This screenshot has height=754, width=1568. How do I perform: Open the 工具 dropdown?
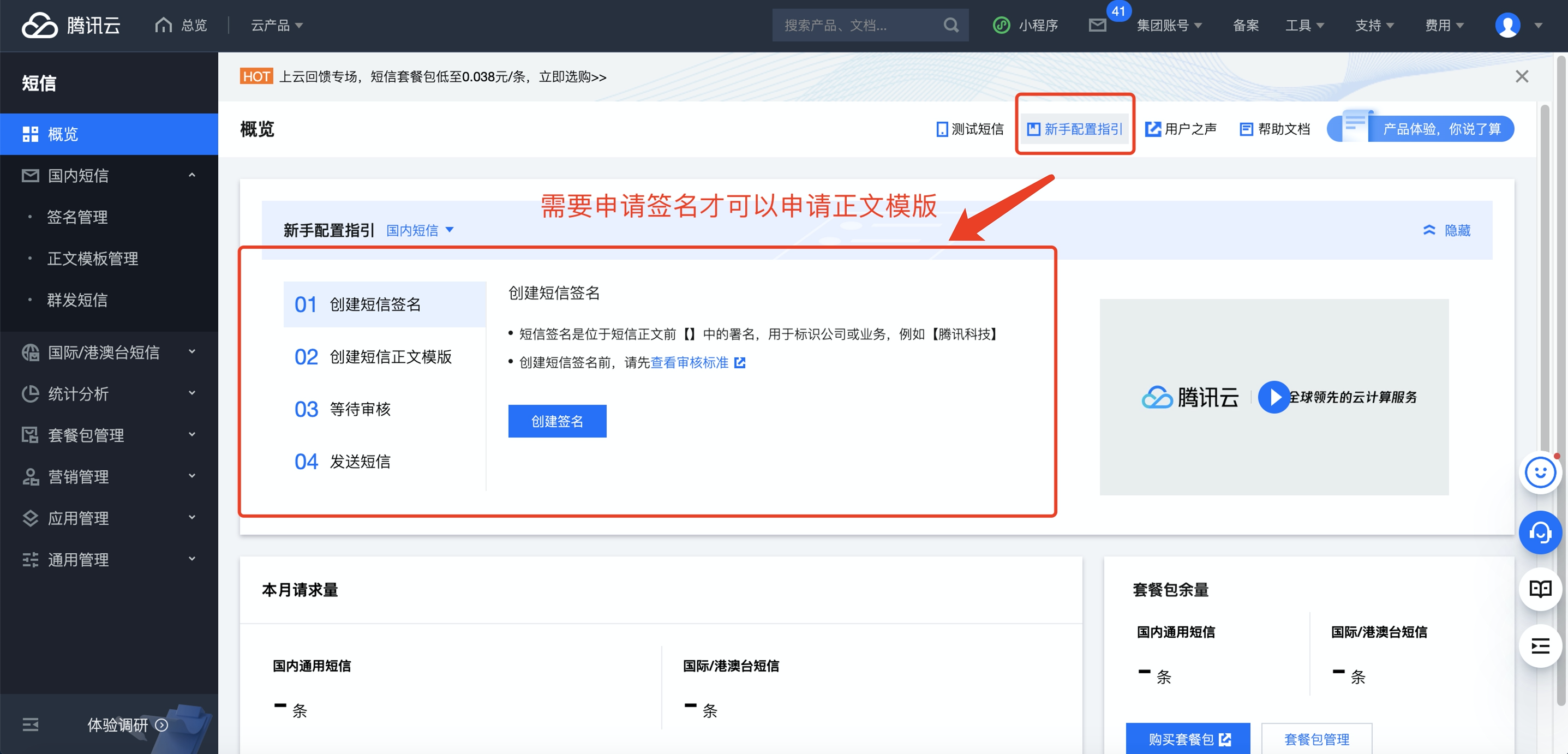click(x=1304, y=26)
